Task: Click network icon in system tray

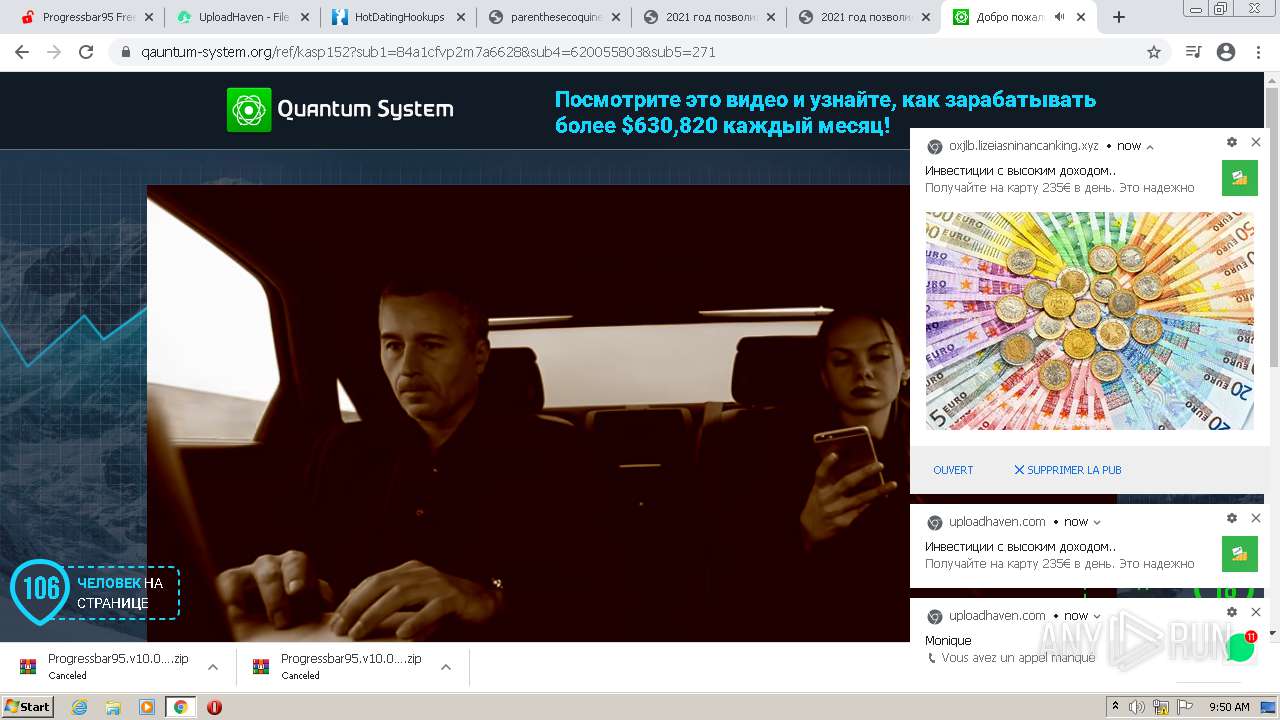Action: 1161,707
